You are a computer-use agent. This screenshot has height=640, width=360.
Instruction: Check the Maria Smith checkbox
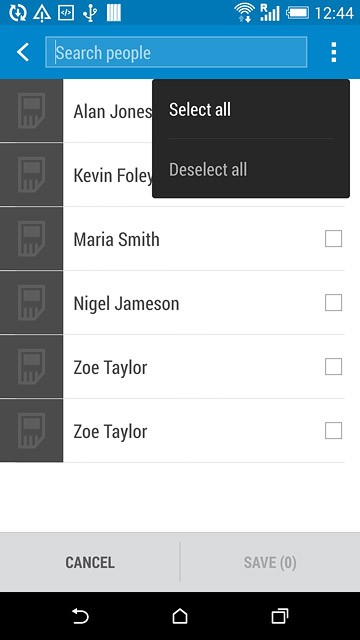point(333,239)
